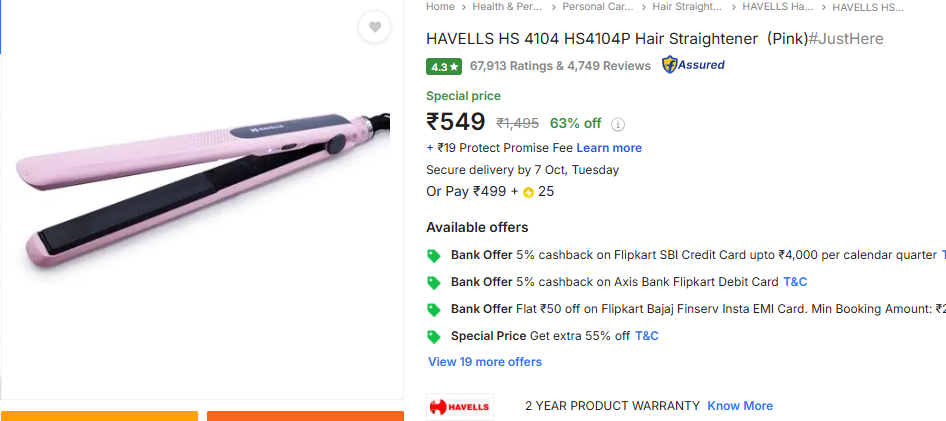This screenshot has height=421, width=946.
Task: Expand View 19 more offers
Action: [x=485, y=362]
